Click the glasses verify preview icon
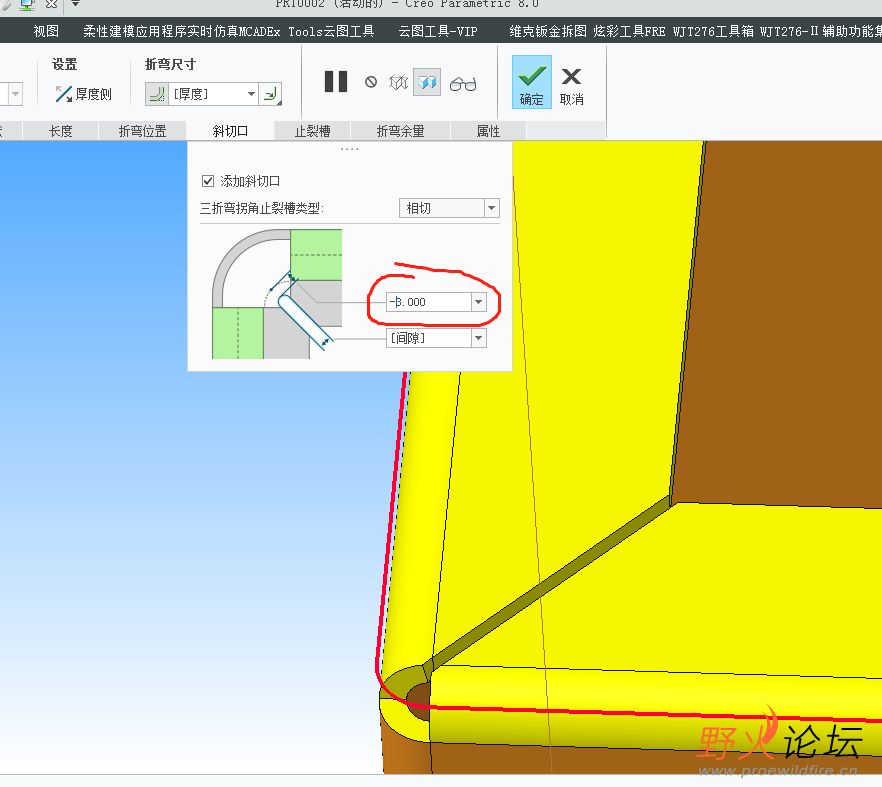Screen dimensions: 882x787 click(x=463, y=84)
